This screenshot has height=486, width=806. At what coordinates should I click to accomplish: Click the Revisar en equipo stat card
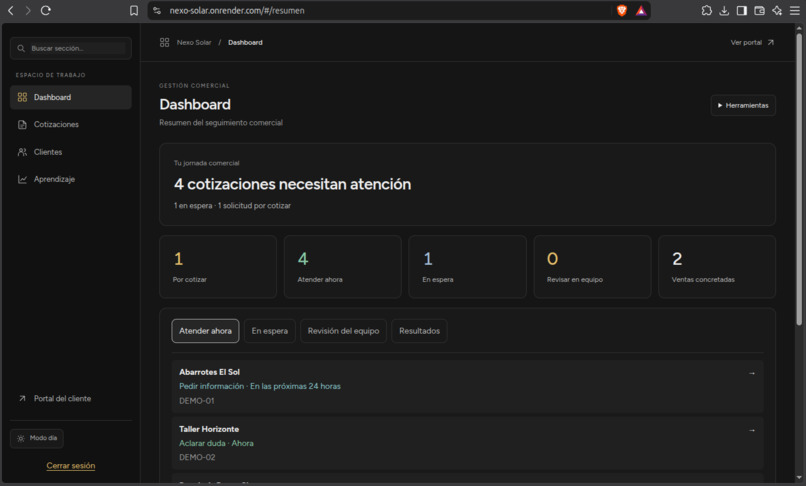(x=592, y=267)
